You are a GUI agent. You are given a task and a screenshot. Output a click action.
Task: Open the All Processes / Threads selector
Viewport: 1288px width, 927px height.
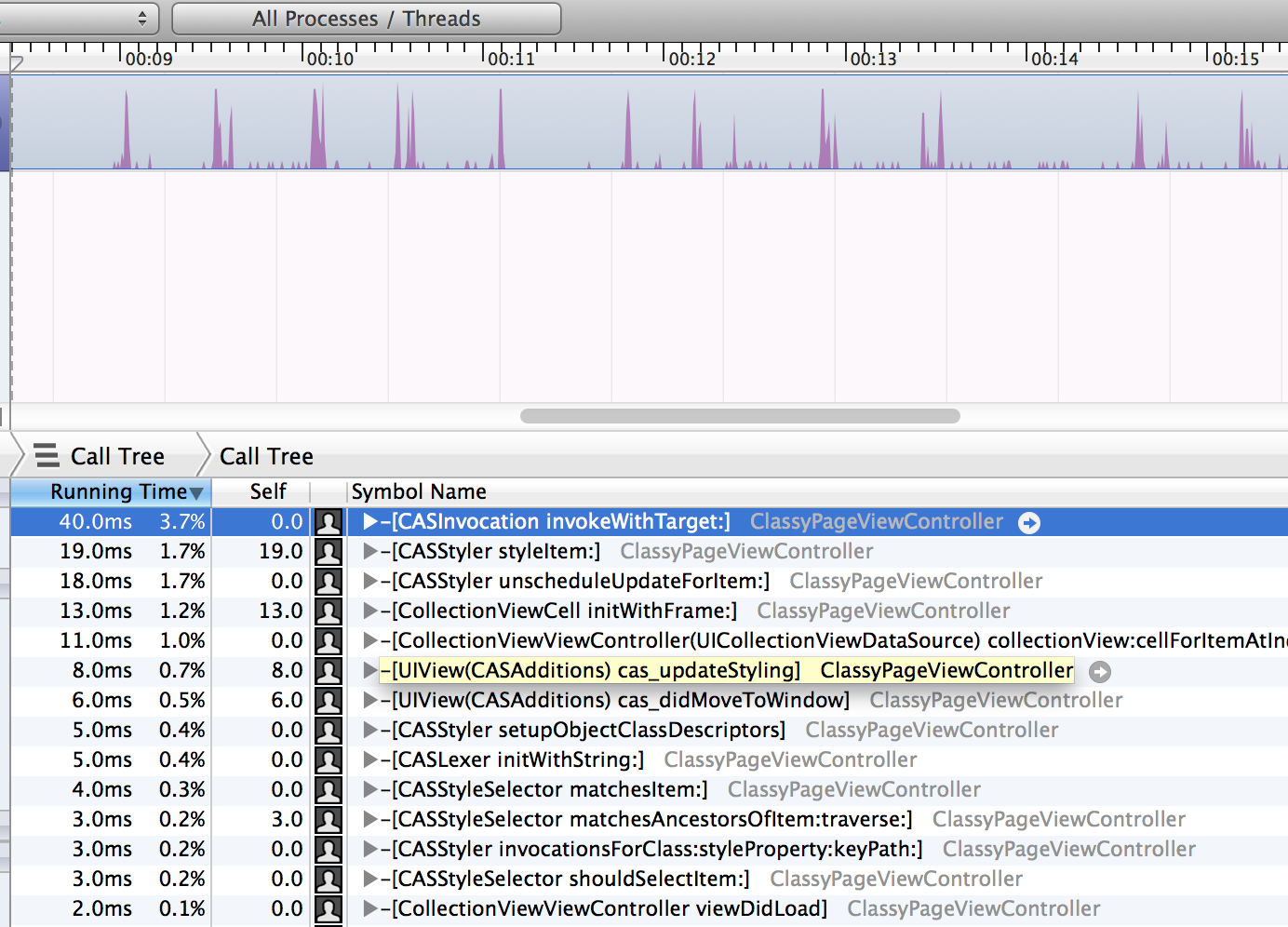[367, 19]
